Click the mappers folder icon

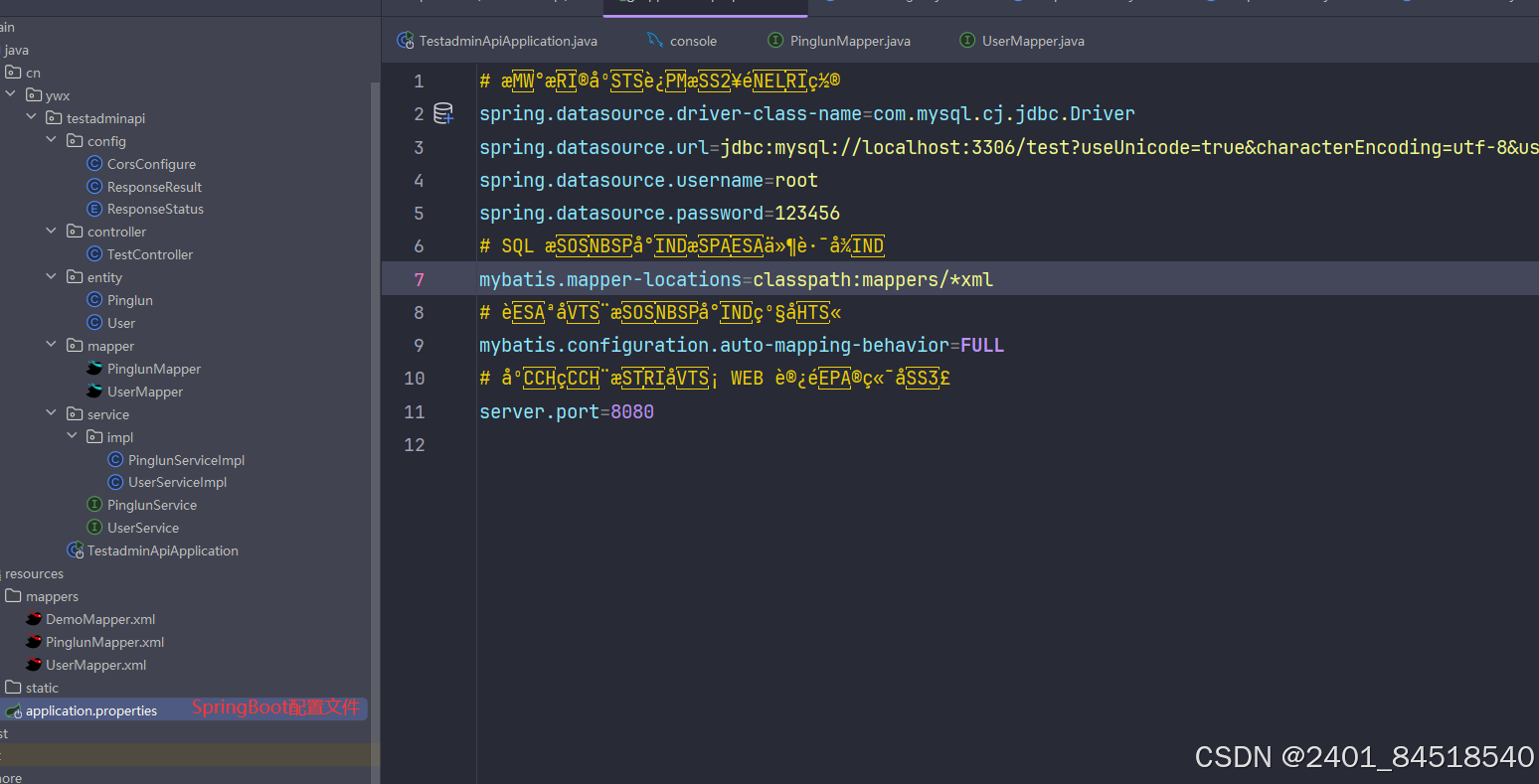pyautogui.click(x=13, y=595)
